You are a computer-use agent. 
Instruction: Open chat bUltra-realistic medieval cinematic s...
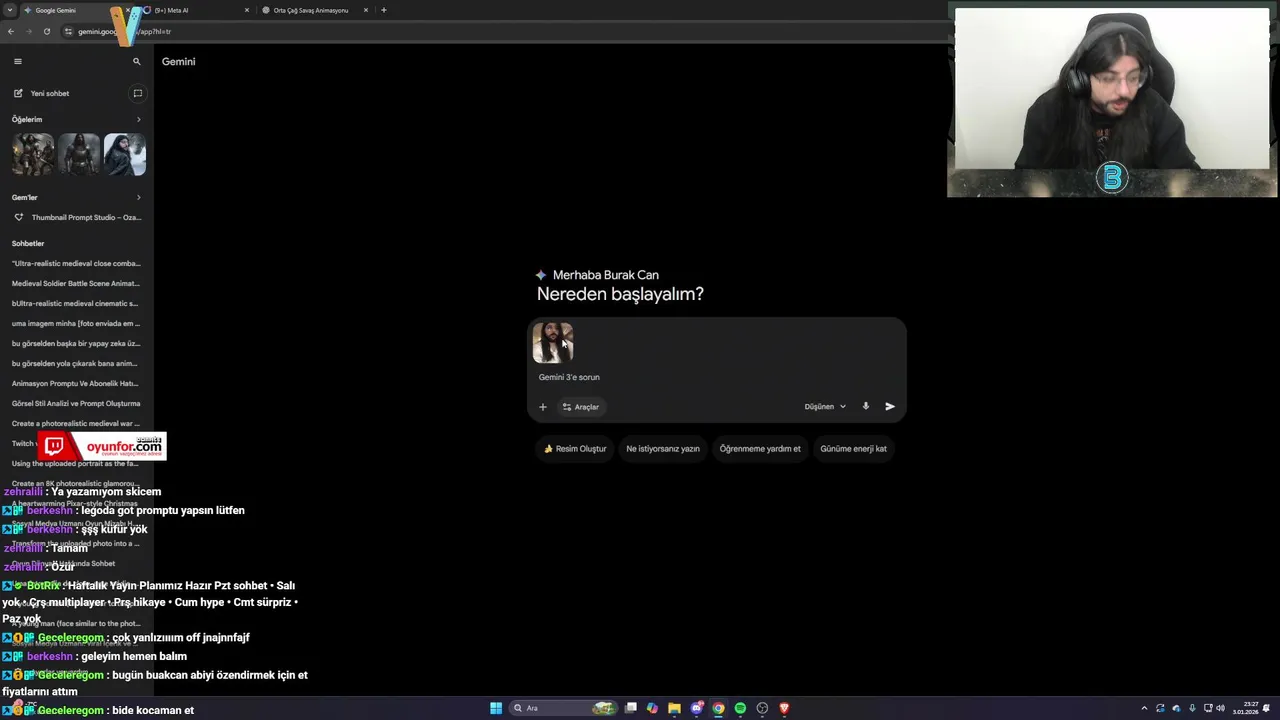point(76,303)
